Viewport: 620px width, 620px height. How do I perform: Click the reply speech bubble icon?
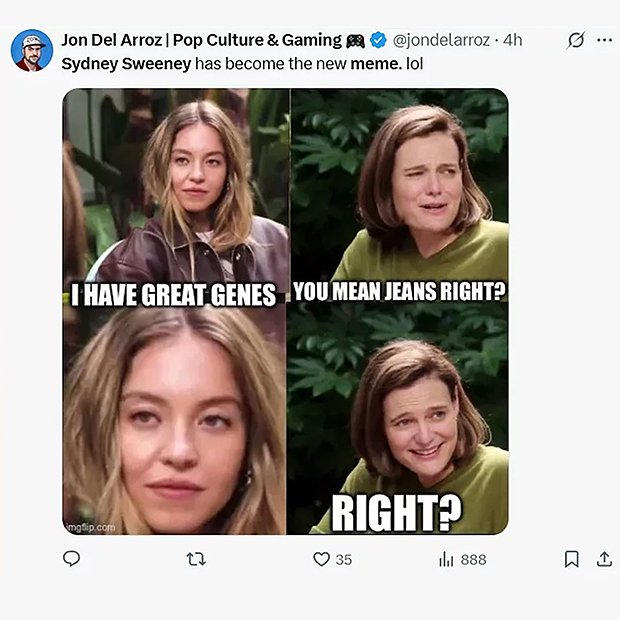pyautogui.click(x=72, y=559)
